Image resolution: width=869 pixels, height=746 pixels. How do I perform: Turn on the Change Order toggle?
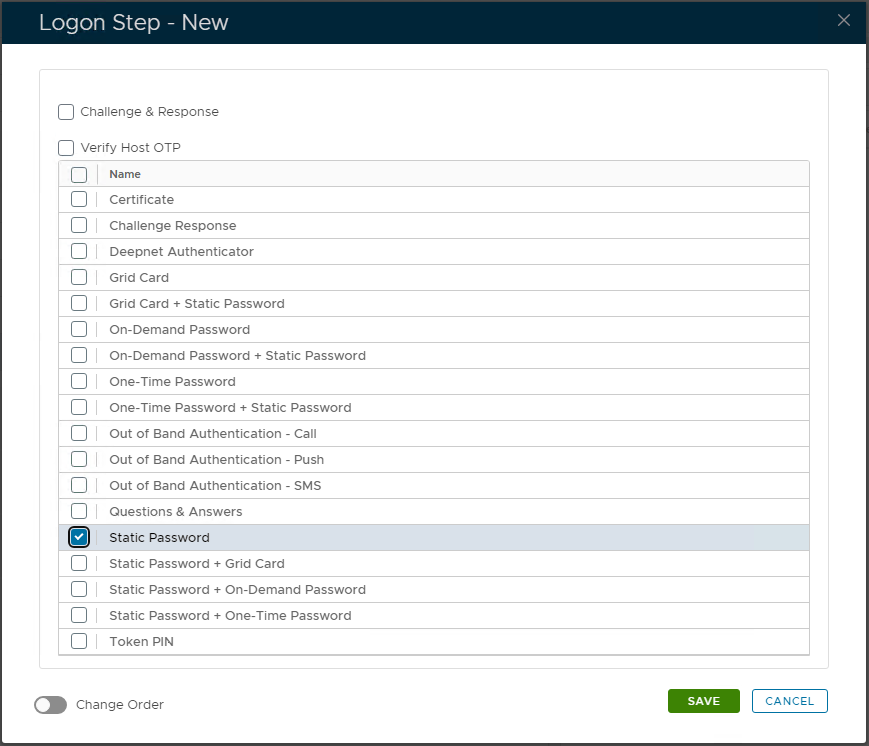tap(50, 705)
